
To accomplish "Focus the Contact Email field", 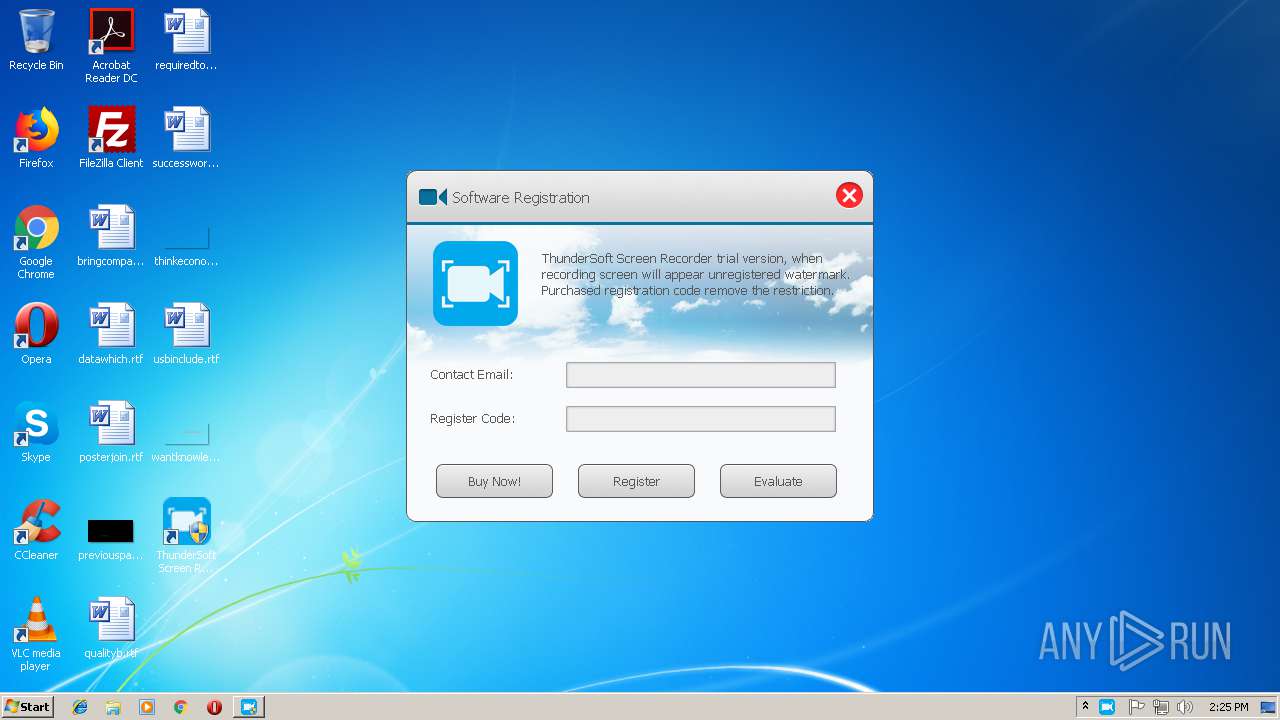I will (700, 375).
